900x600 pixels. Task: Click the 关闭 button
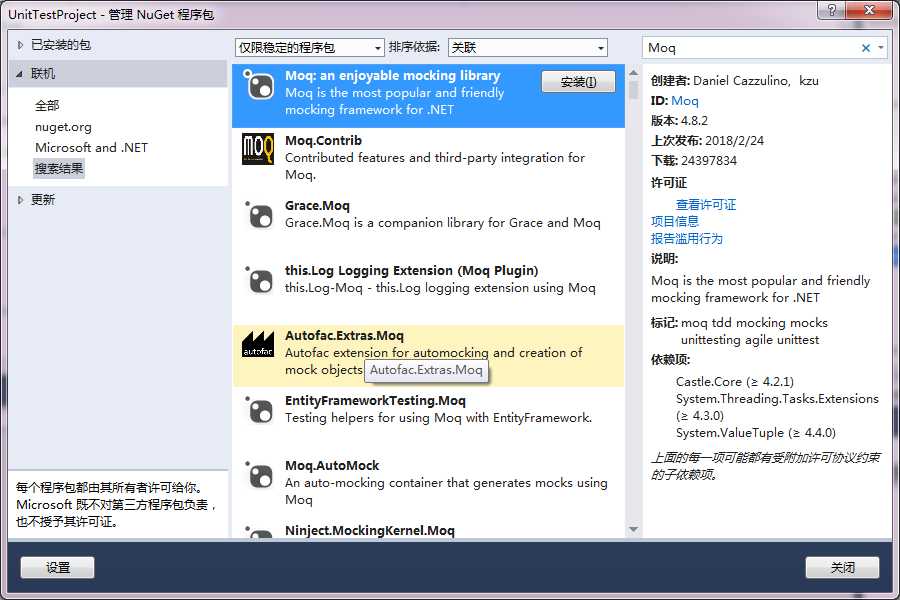point(842,567)
